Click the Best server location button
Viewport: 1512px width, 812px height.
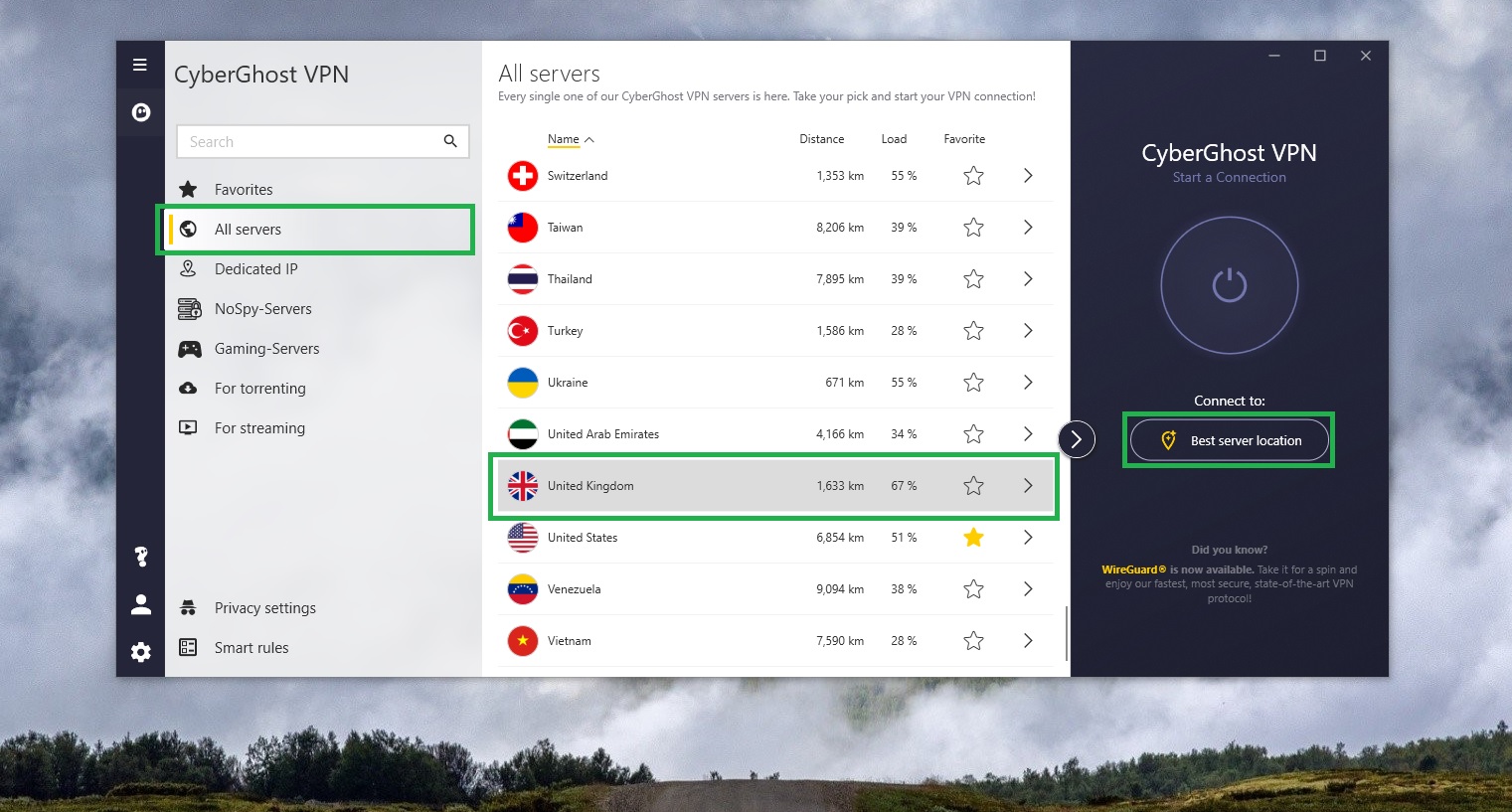[1229, 440]
